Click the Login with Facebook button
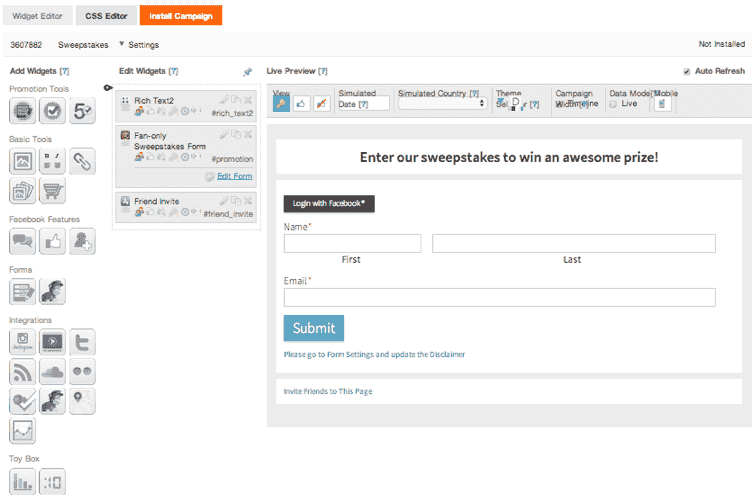The image size is (752, 503). coord(329,203)
